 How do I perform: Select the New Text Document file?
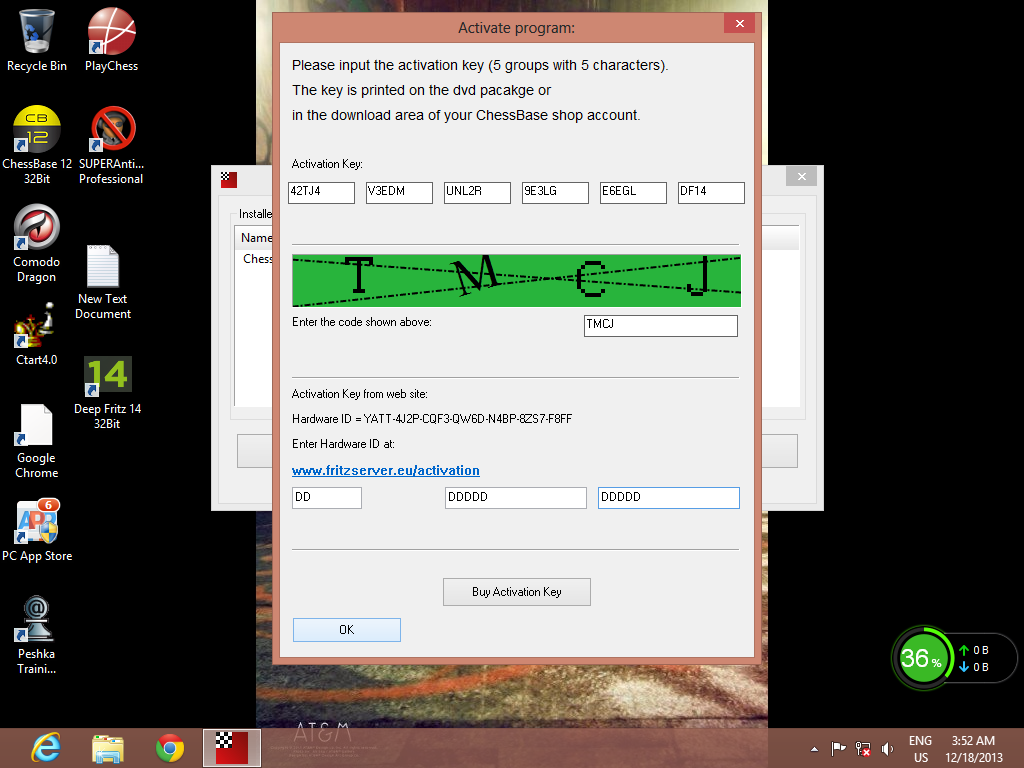[x=103, y=282]
